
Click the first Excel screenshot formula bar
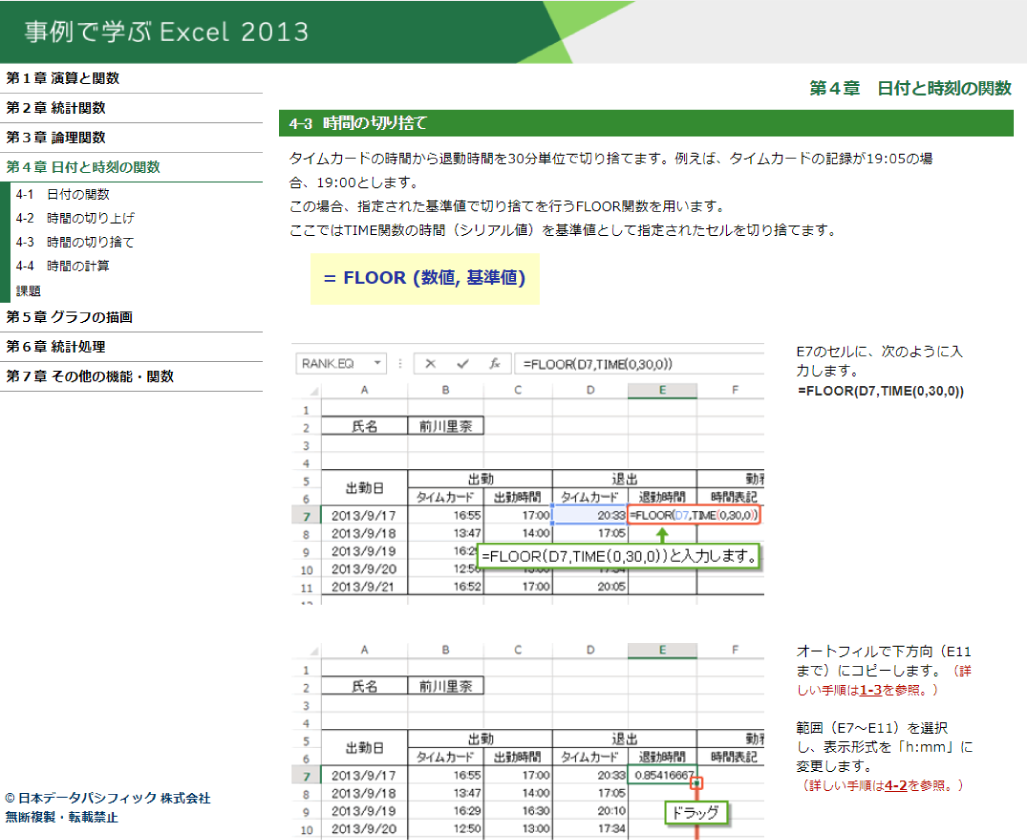coord(639,364)
